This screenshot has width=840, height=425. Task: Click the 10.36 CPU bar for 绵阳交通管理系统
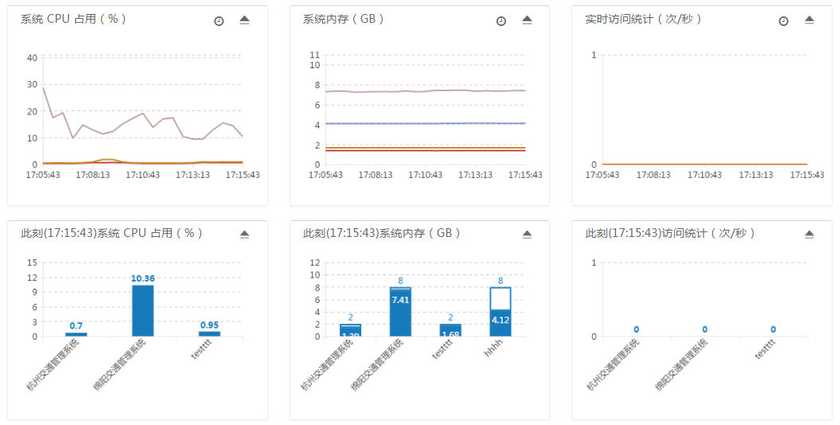click(143, 311)
